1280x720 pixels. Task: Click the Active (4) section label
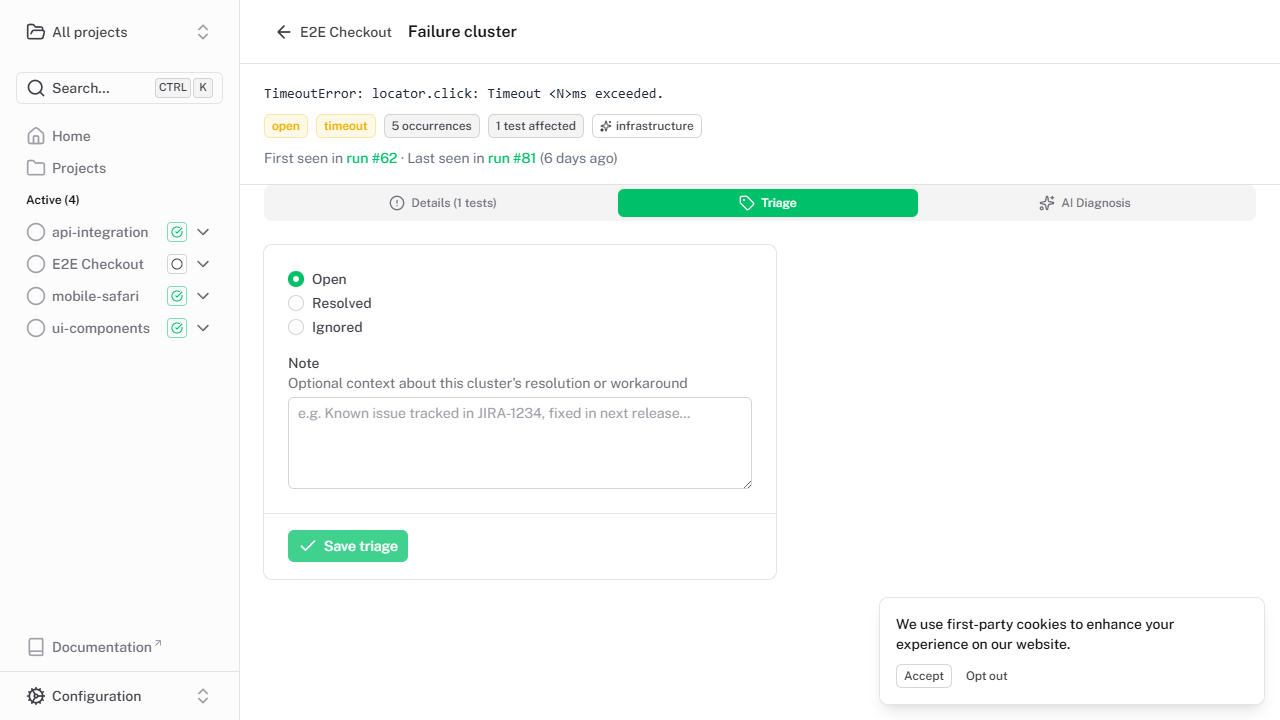click(x=53, y=200)
